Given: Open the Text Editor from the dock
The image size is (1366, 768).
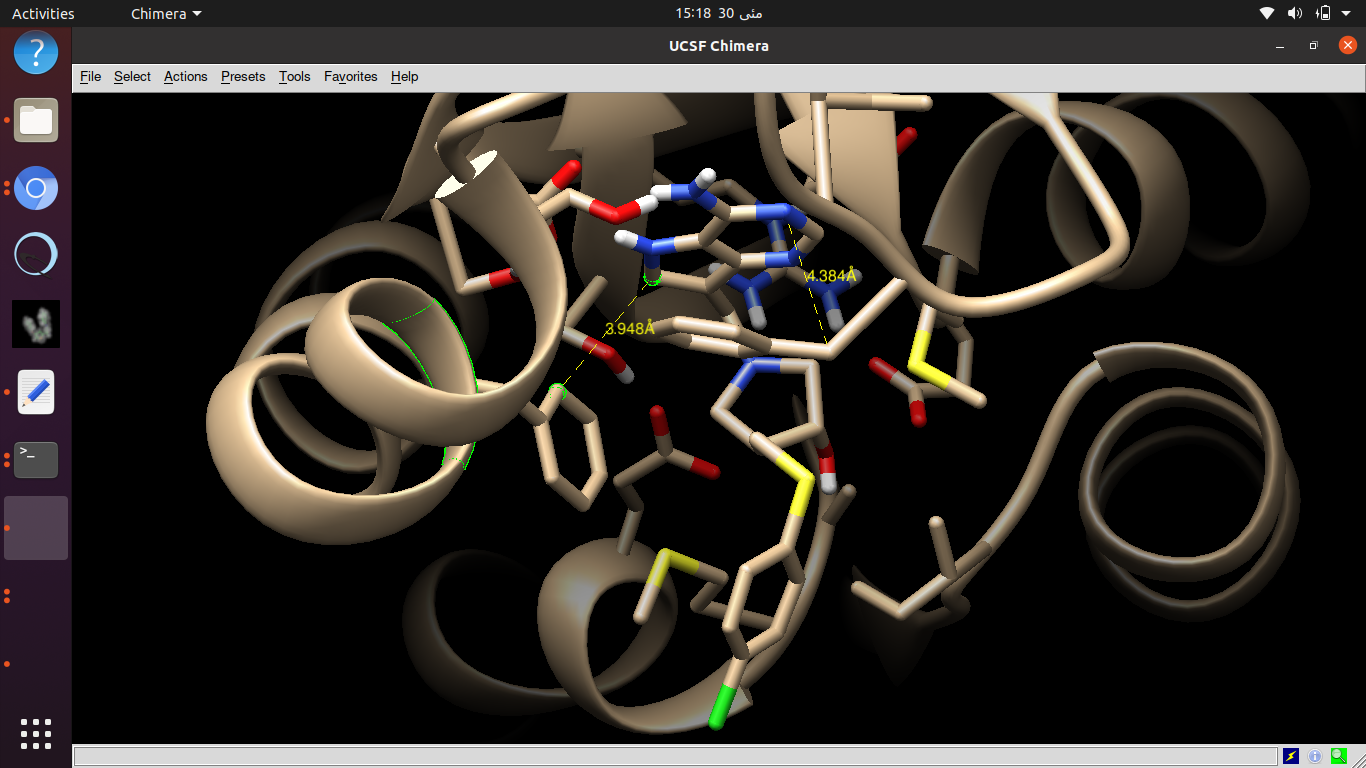Looking at the screenshot, I should pyautogui.click(x=36, y=392).
